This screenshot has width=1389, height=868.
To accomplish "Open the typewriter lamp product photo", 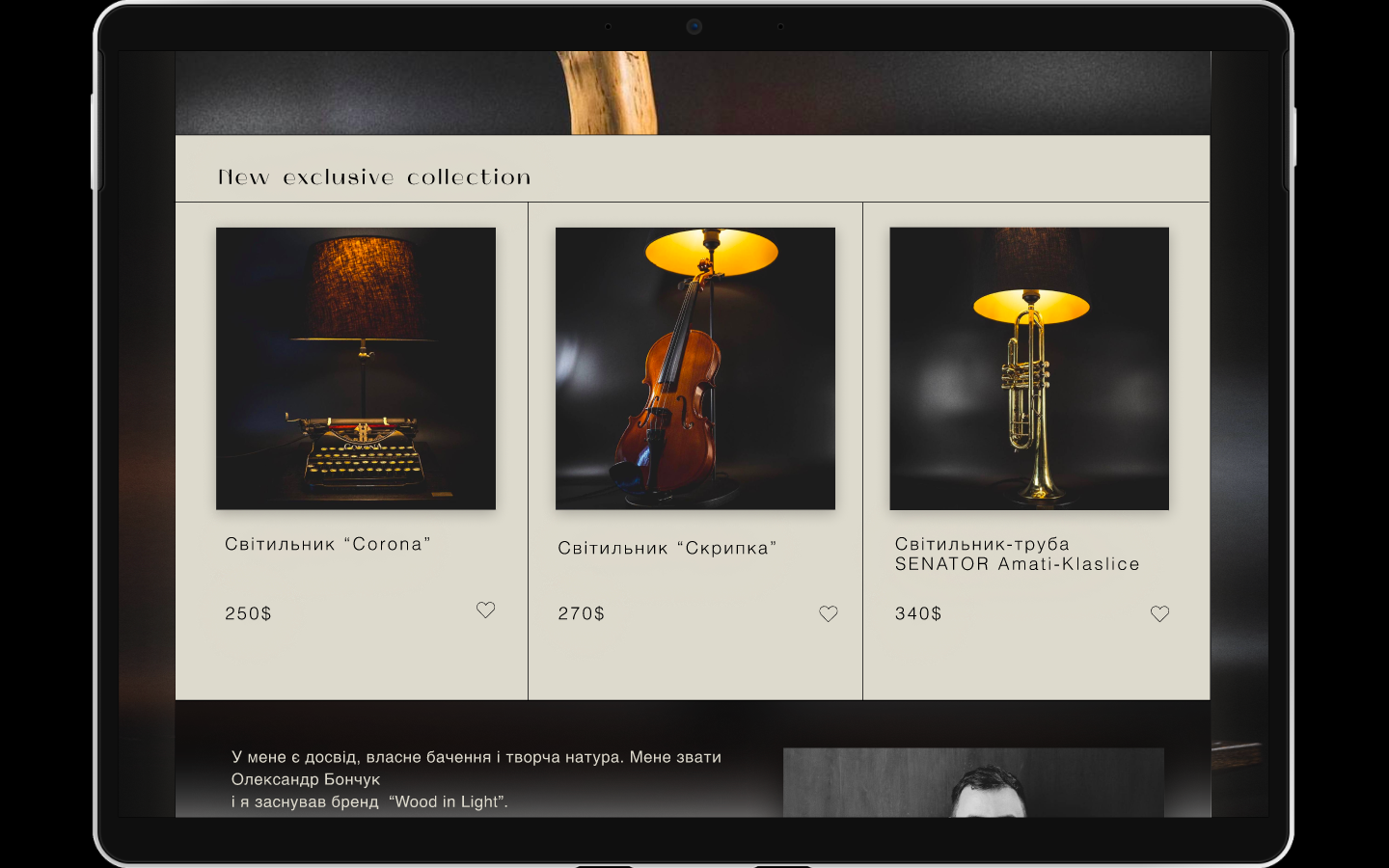I will tap(356, 368).
